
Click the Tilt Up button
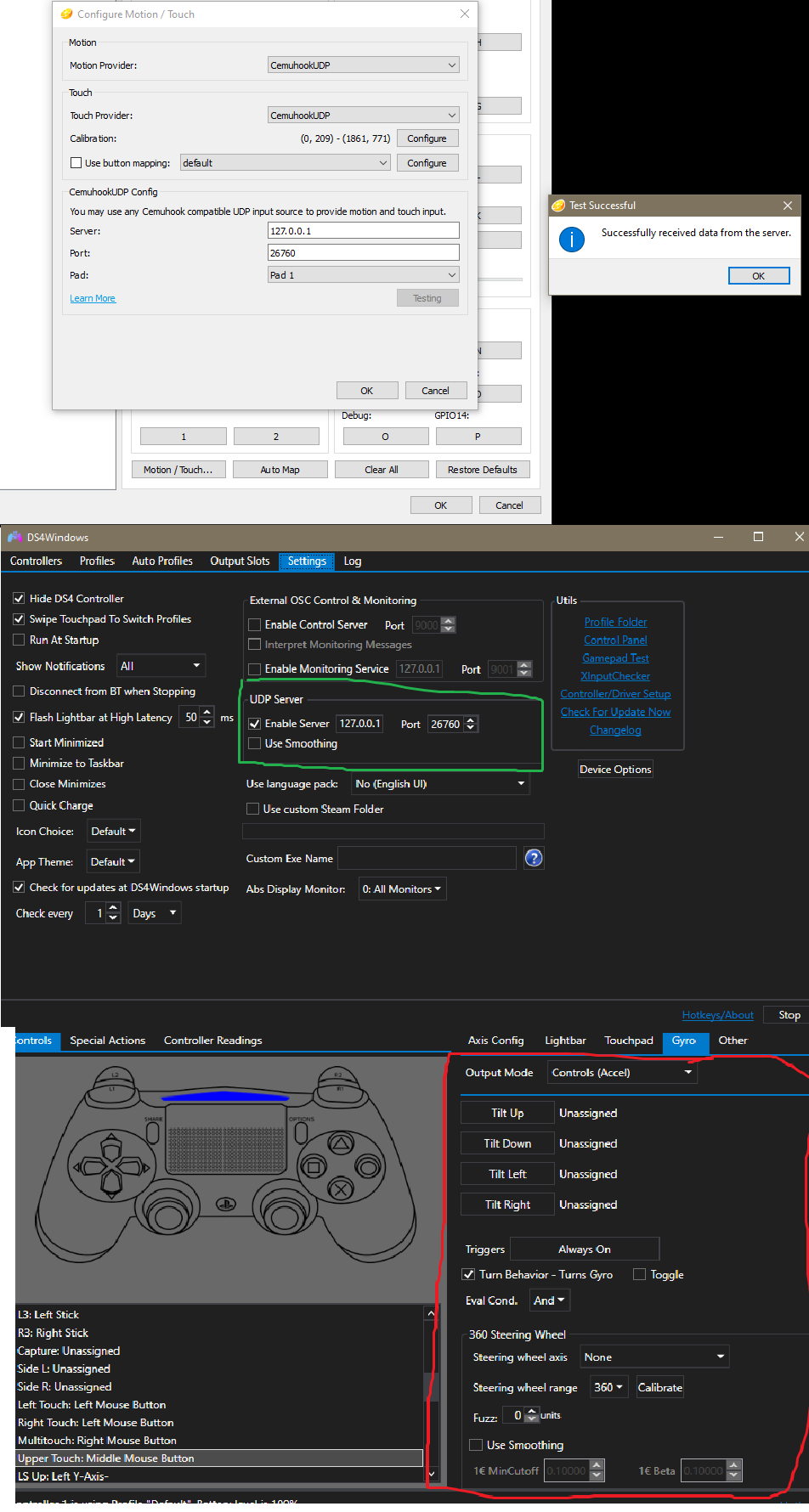[507, 1113]
